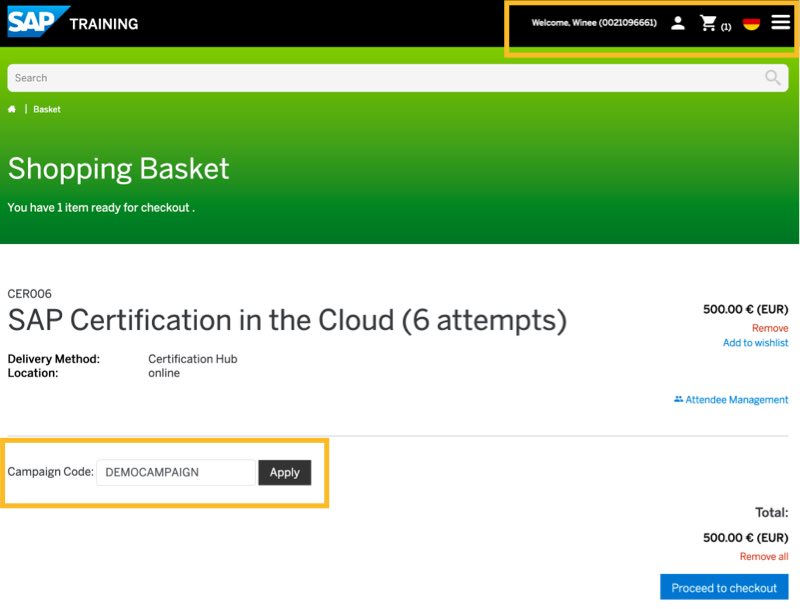
Task: Open SAP Certification in the Cloud title
Action: click(287, 321)
